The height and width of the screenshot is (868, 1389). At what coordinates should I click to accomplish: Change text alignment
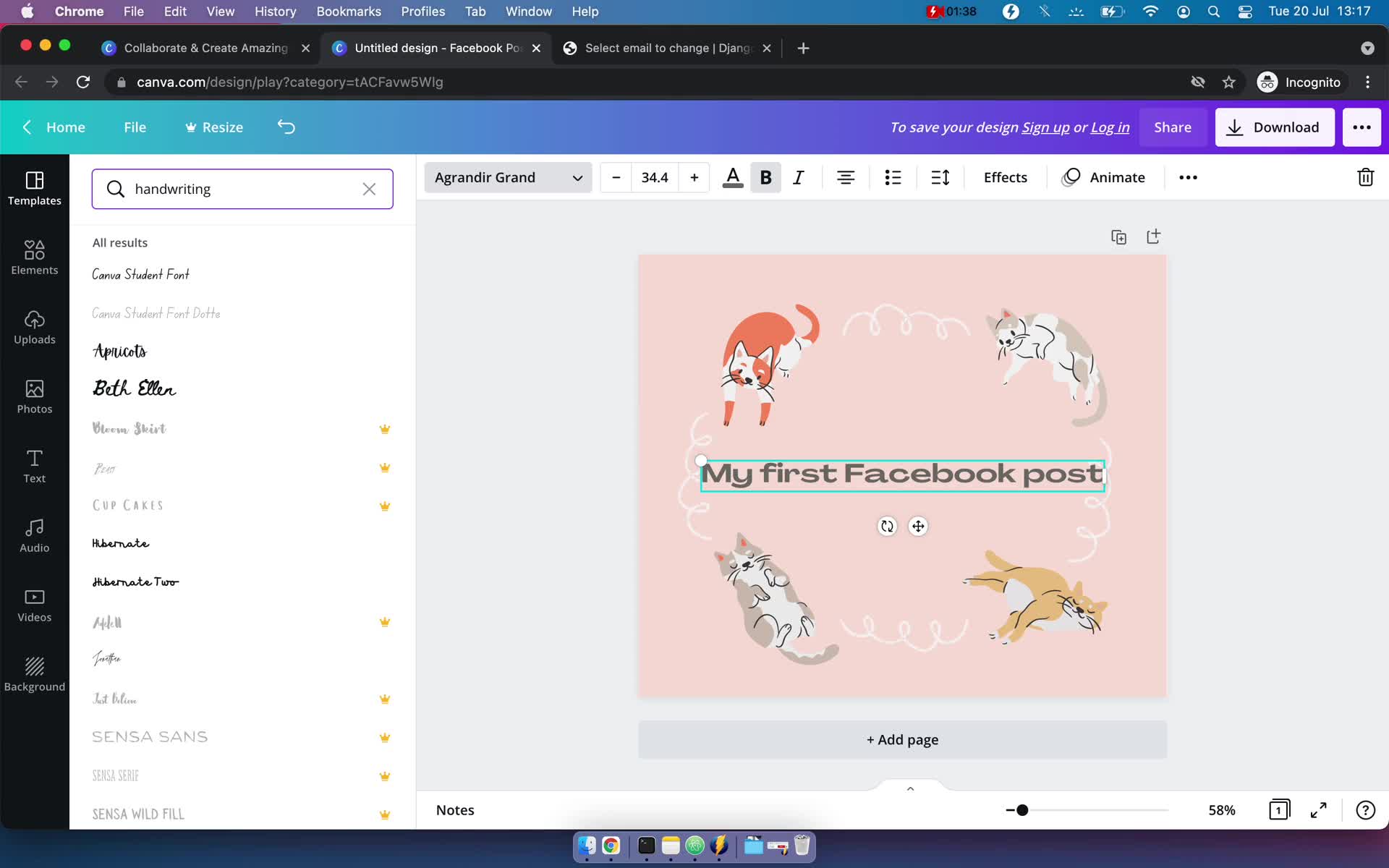pyautogui.click(x=846, y=177)
